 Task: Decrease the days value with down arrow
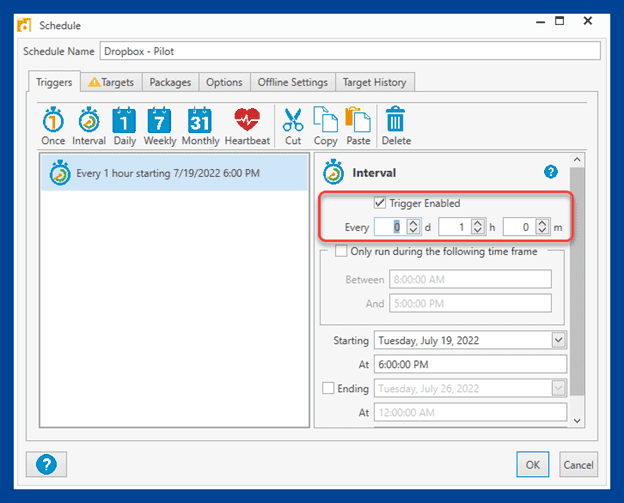coord(413,231)
